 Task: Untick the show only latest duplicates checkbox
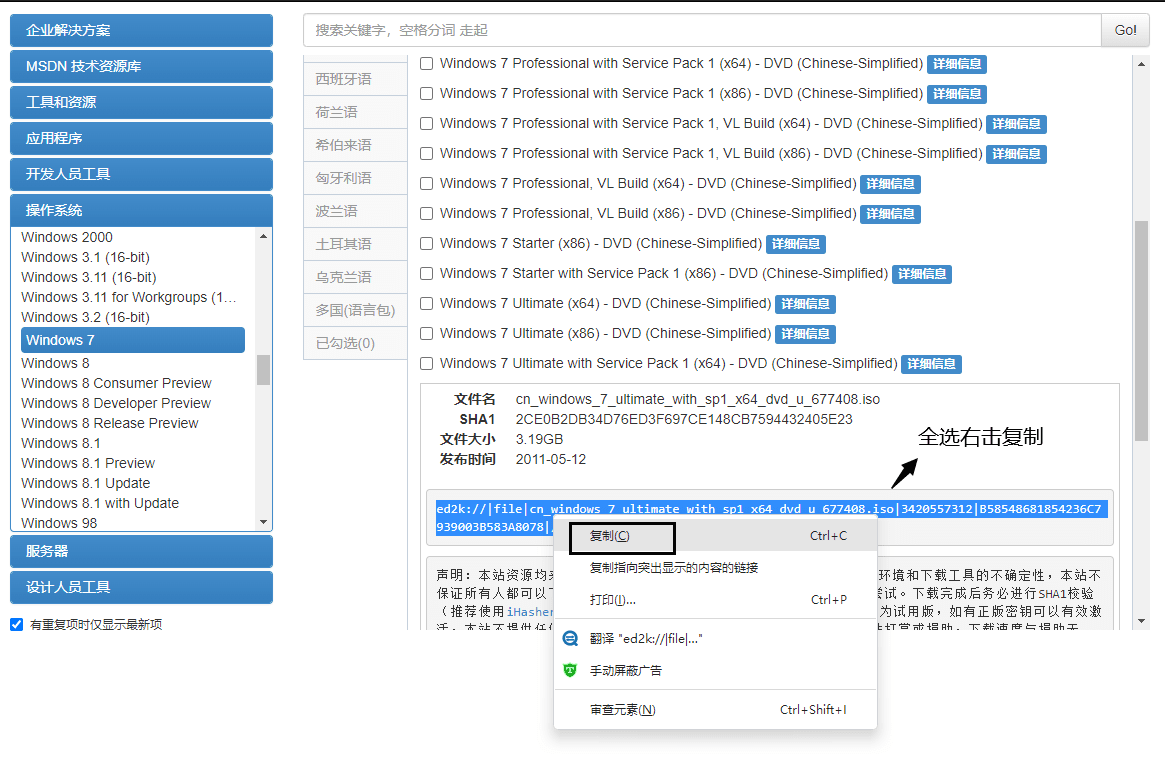click(16, 624)
